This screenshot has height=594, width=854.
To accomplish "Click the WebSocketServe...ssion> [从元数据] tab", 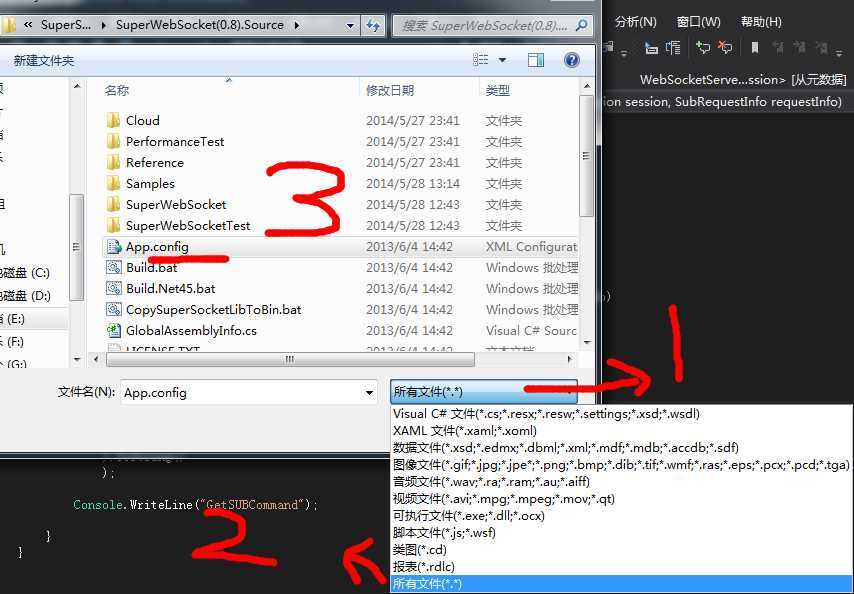I will click(742, 79).
